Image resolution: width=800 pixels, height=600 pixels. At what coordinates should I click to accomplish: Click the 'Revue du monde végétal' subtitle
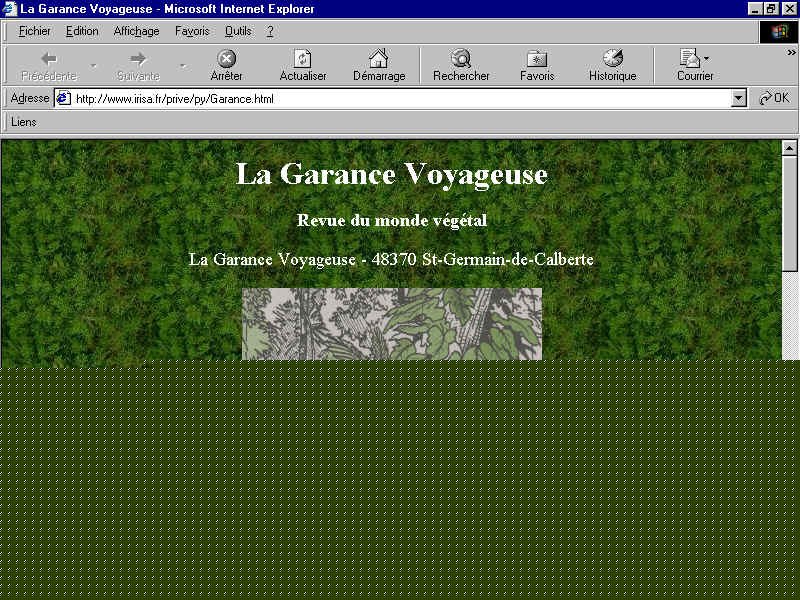(392, 220)
